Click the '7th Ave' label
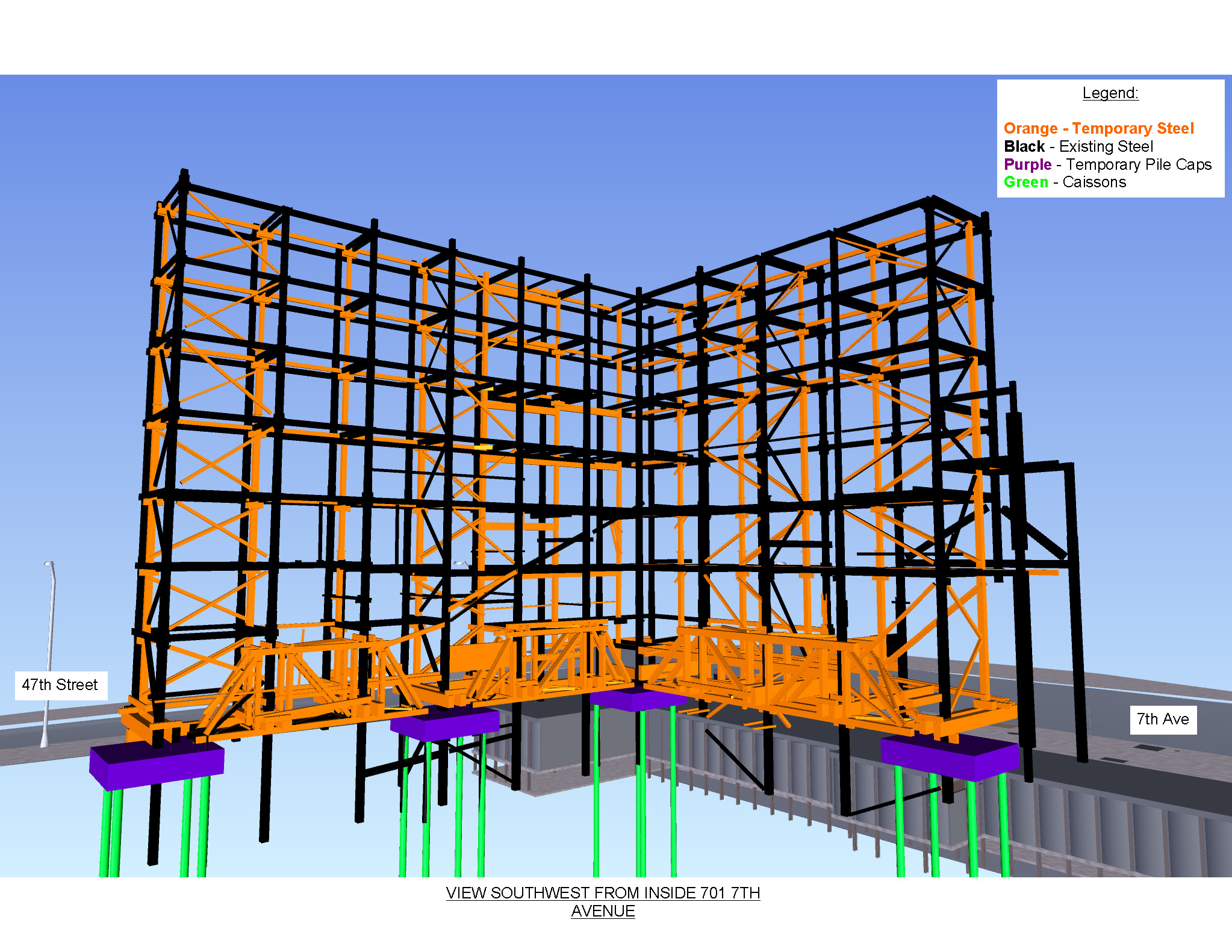 point(1163,719)
